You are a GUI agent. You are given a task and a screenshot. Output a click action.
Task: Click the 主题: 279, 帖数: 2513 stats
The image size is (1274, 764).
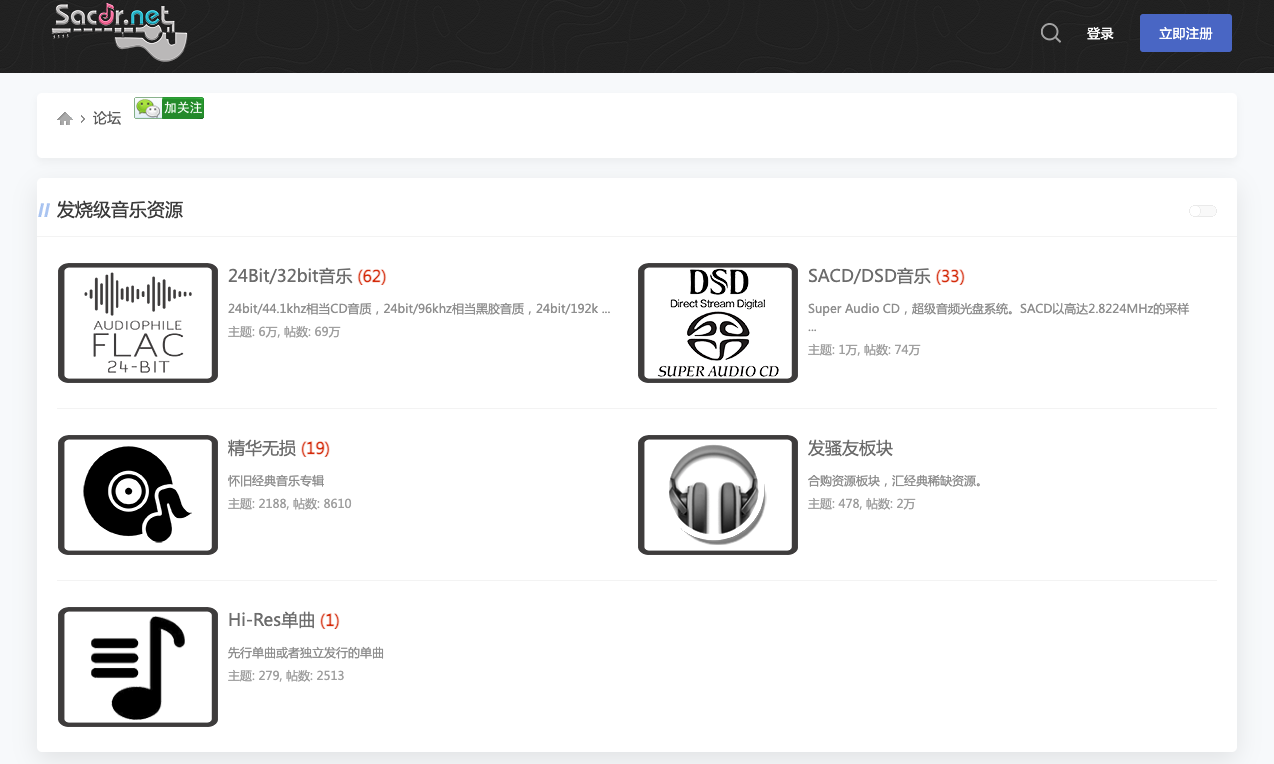point(286,676)
